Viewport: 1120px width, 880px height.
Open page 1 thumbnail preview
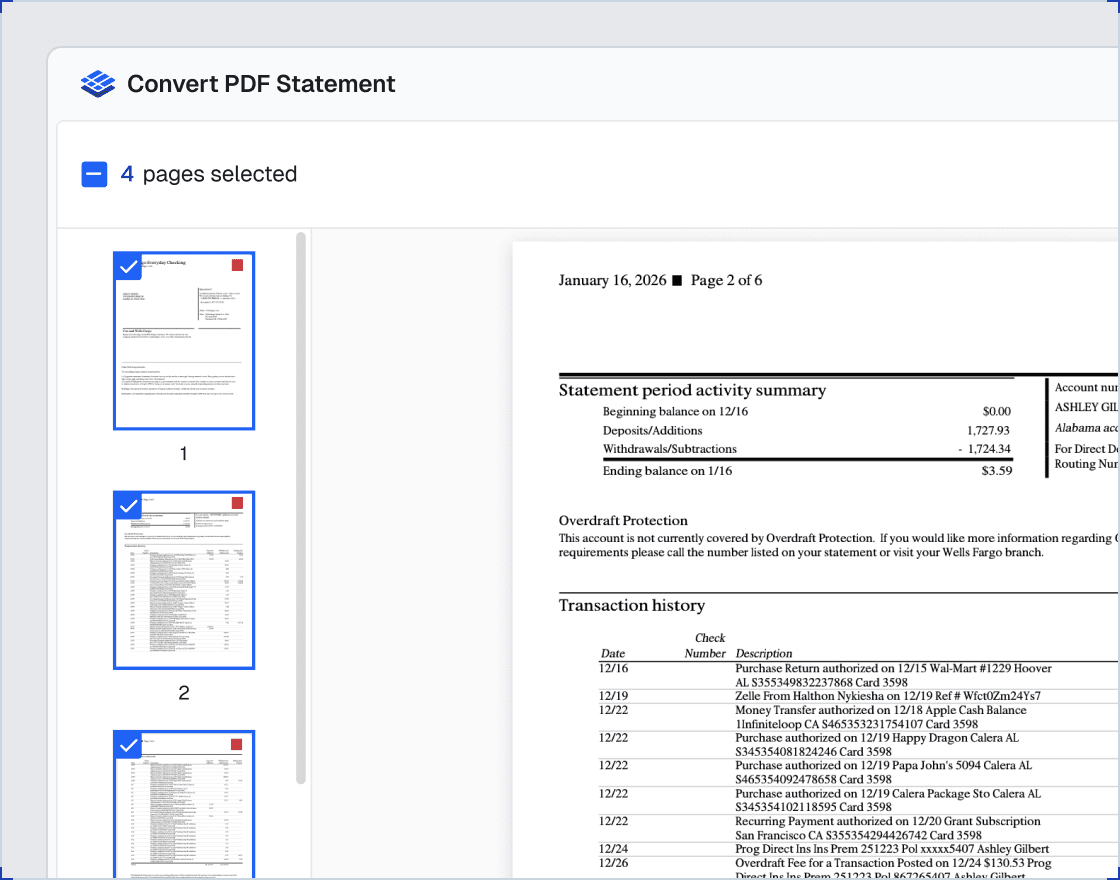click(x=184, y=341)
